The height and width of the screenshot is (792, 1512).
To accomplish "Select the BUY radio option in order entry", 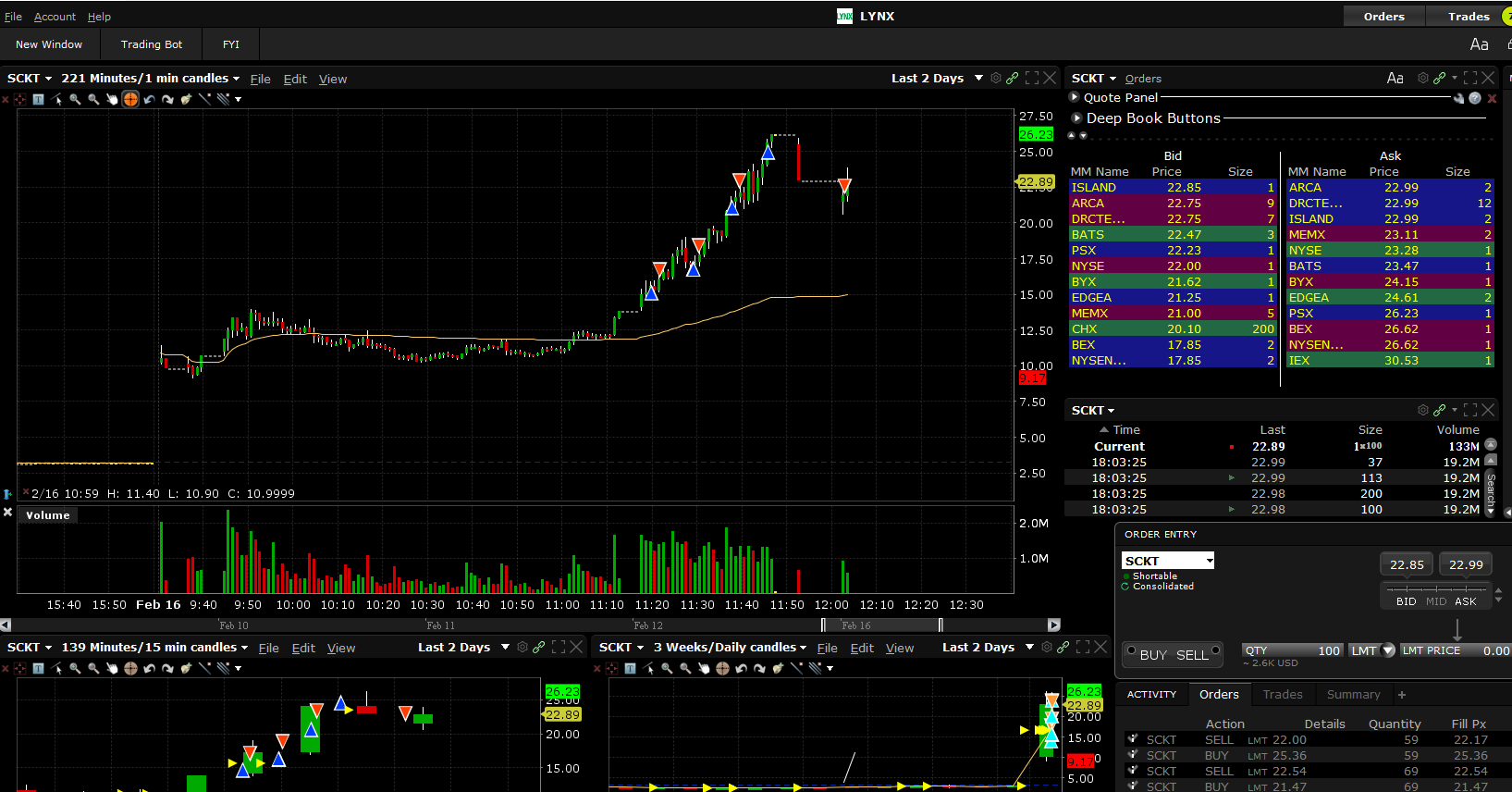I will click(x=1131, y=650).
